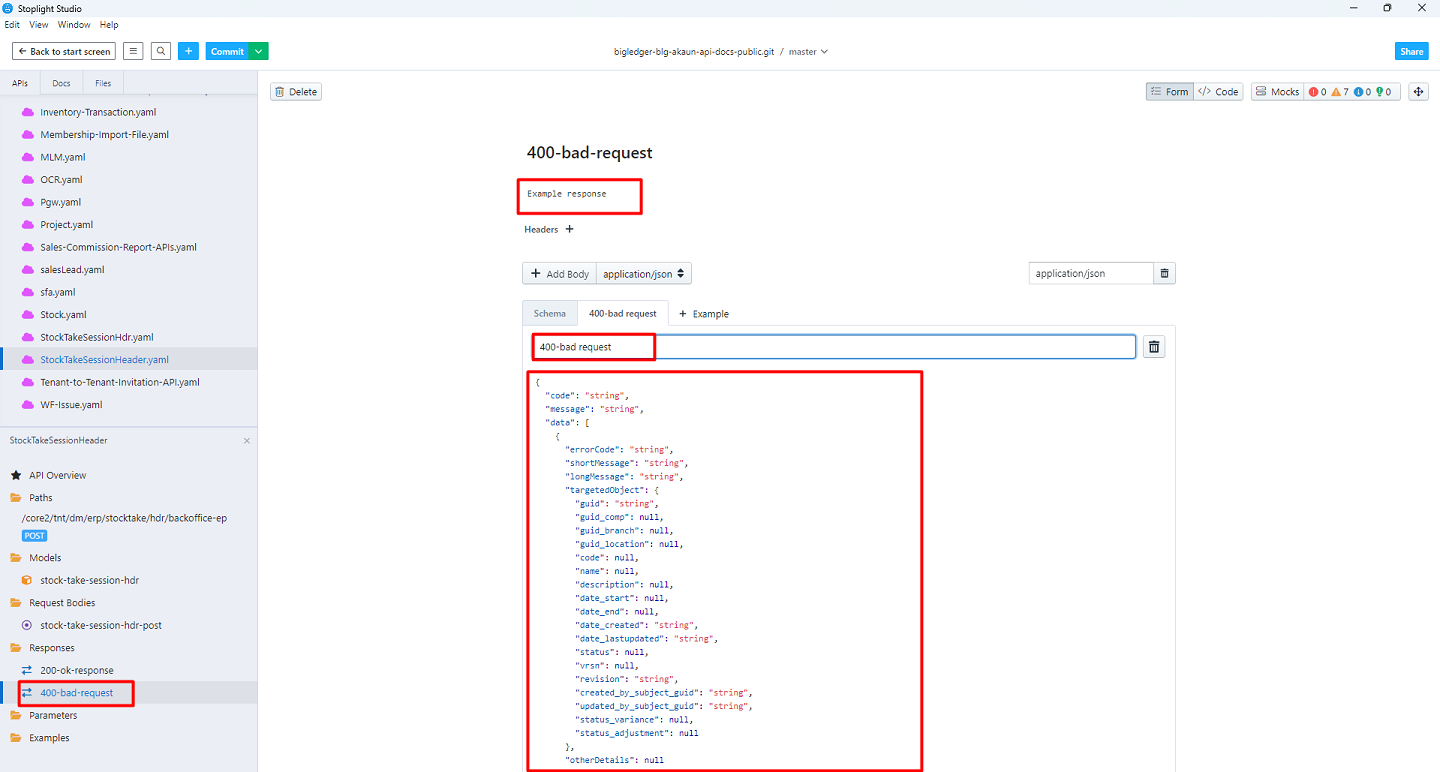Open the Mocks panel

[x=1277, y=92]
